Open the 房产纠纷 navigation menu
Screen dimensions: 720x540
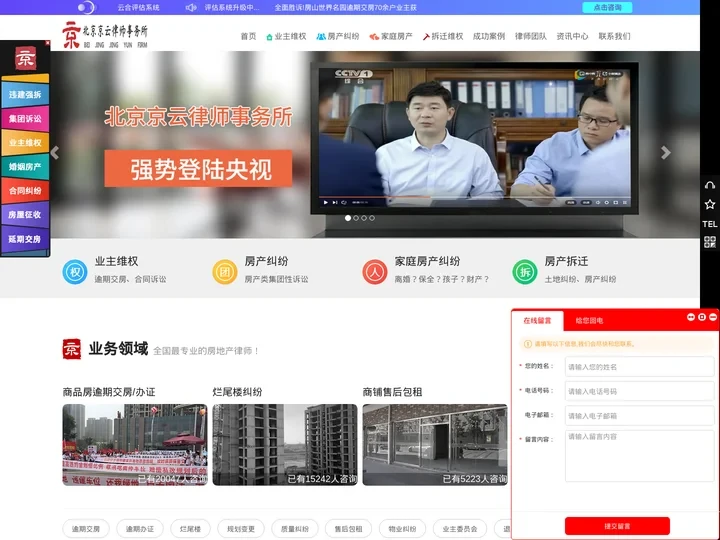point(338,36)
